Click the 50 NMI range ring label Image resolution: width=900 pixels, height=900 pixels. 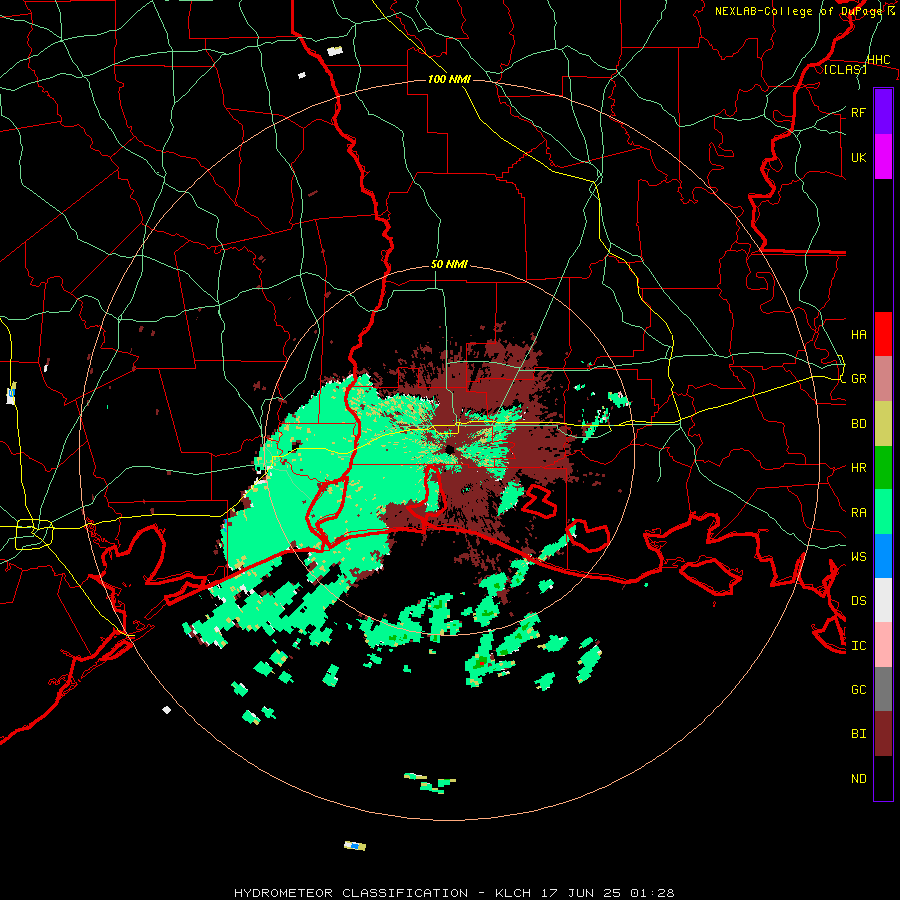point(449,264)
